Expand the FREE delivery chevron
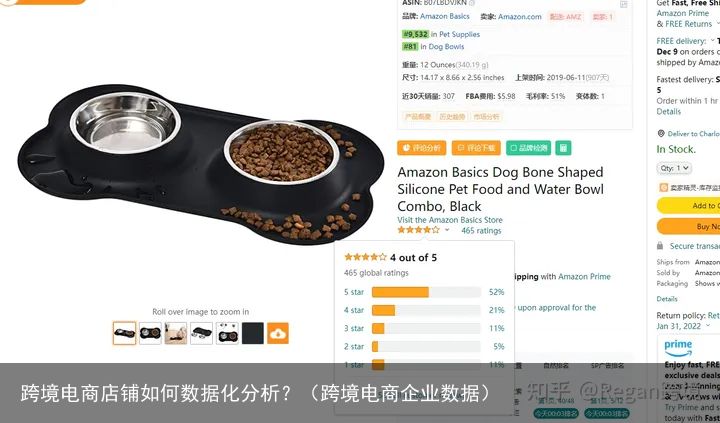 [x=712, y=41]
